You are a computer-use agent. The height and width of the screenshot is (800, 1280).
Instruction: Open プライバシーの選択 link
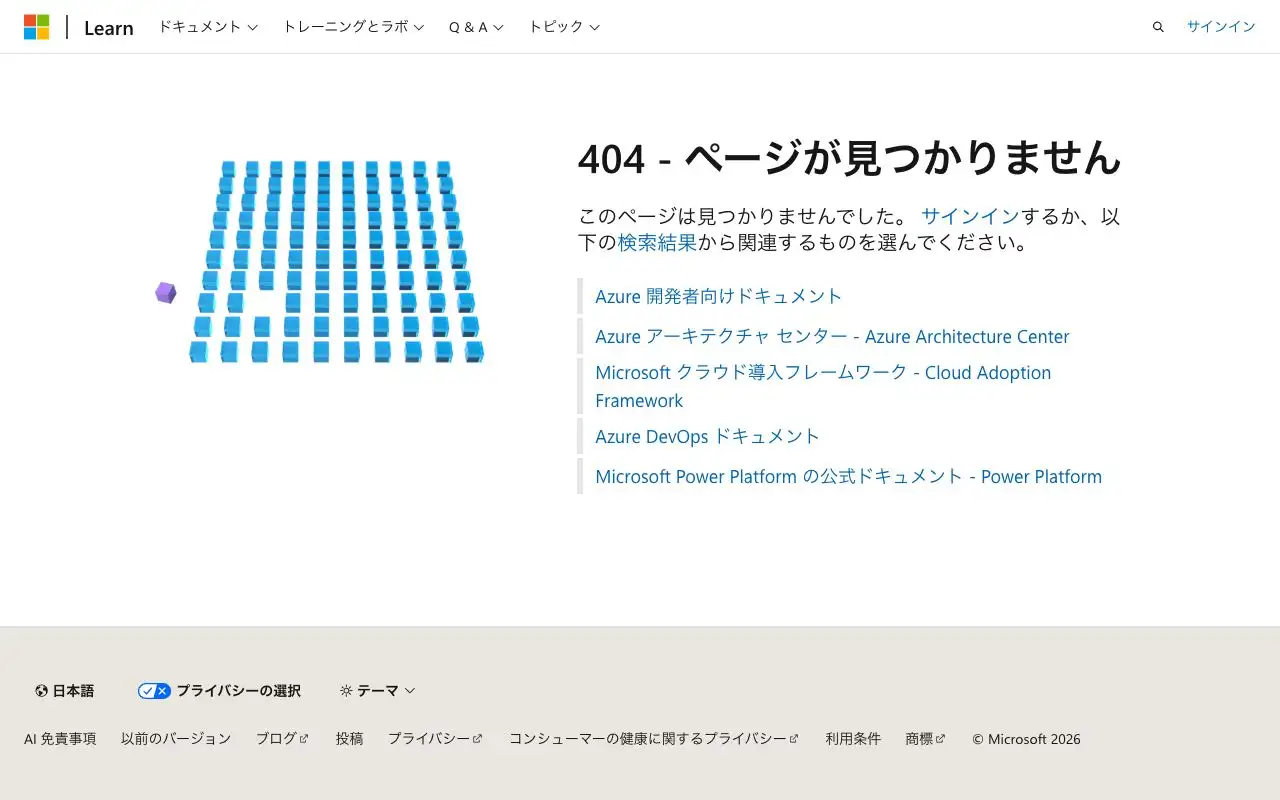pyautogui.click(x=219, y=691)
